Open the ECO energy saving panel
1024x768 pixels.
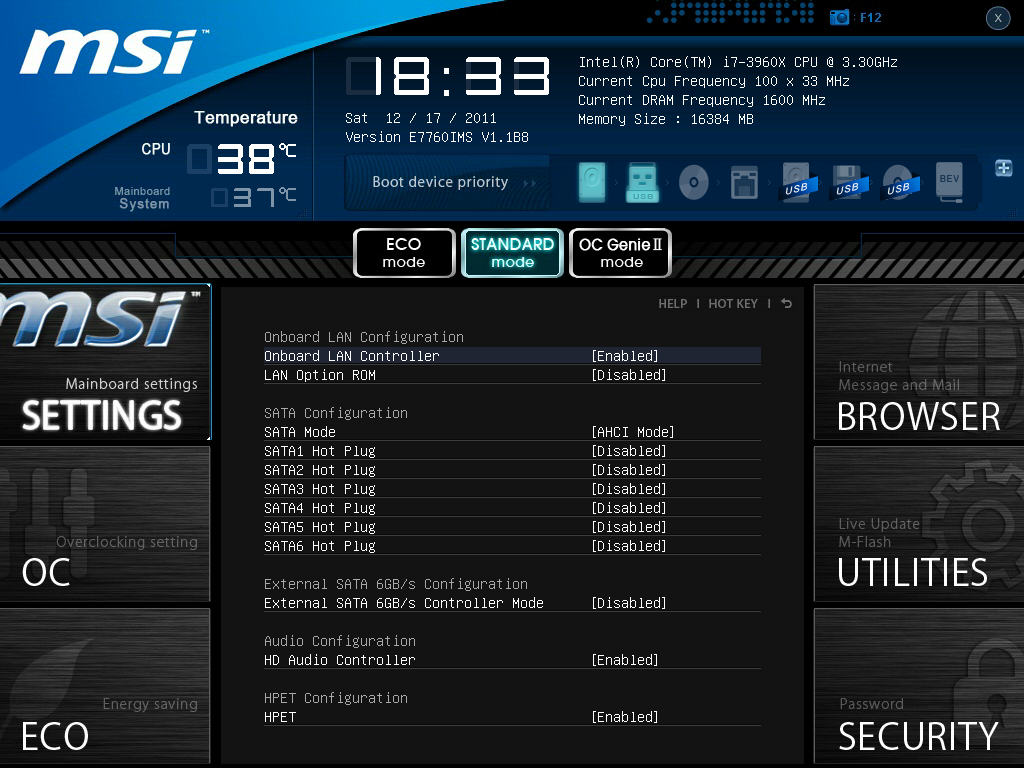tap(105, 686)
